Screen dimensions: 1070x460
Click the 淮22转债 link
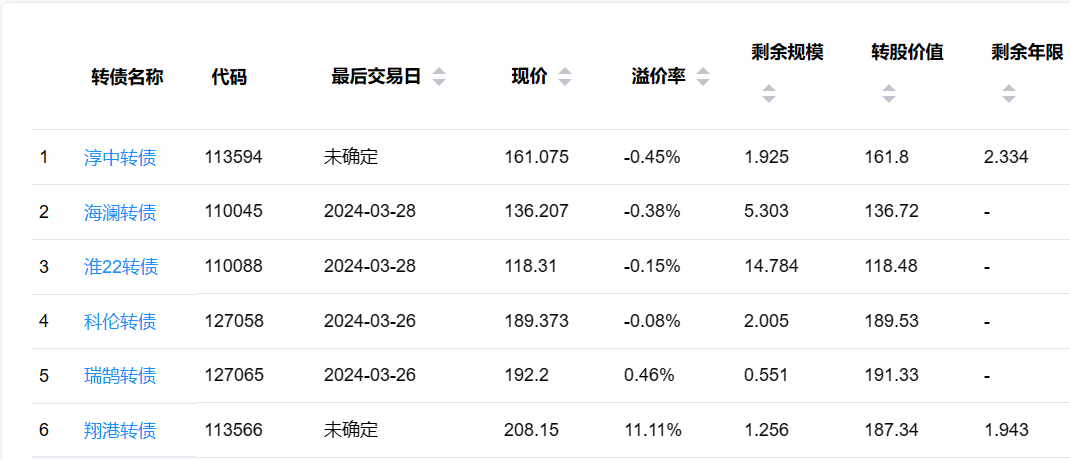pyautogui.click(x=121, y=267)
